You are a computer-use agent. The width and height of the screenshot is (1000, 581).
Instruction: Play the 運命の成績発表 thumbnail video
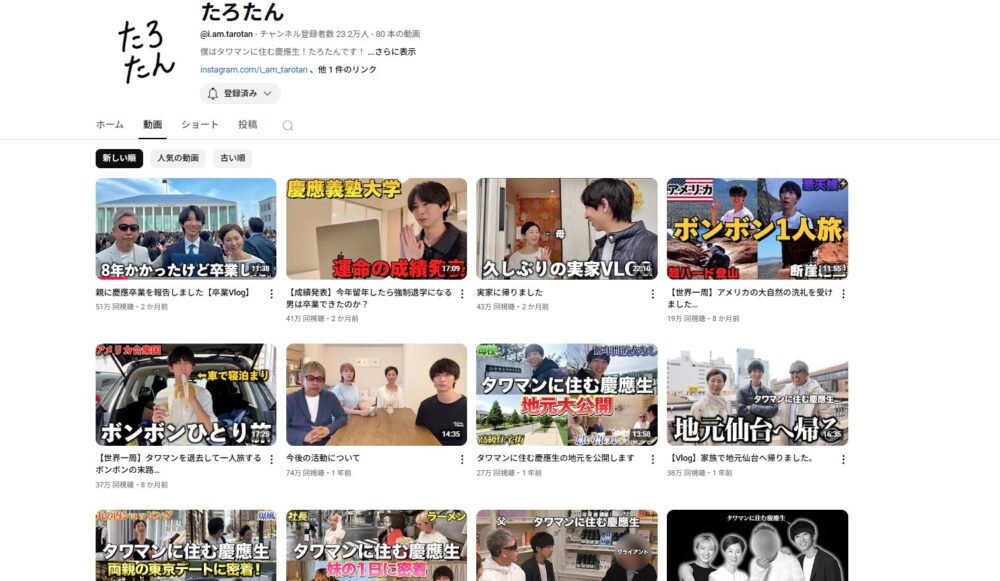[x=376, y=229]
